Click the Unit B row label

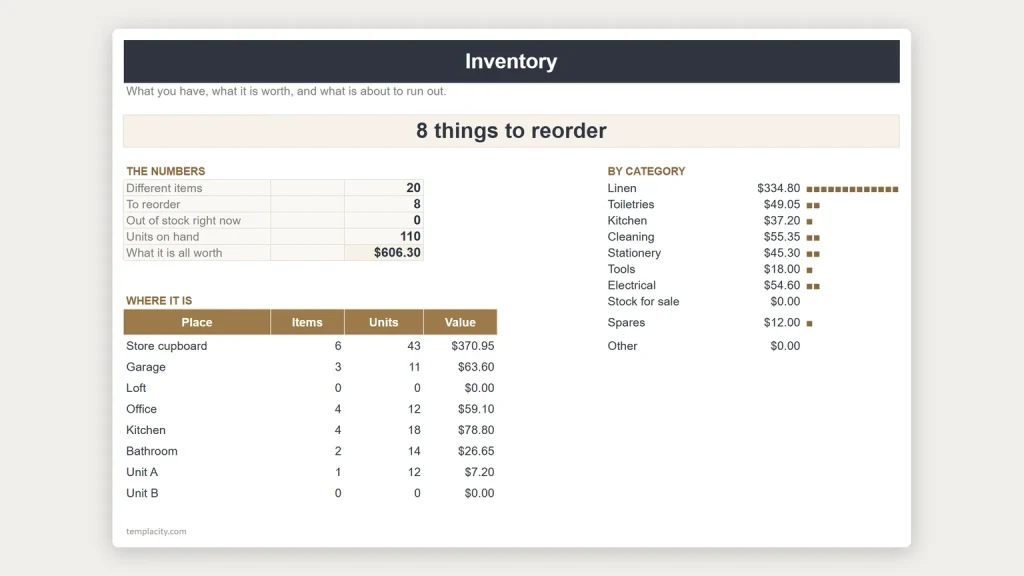pos(142,493)
